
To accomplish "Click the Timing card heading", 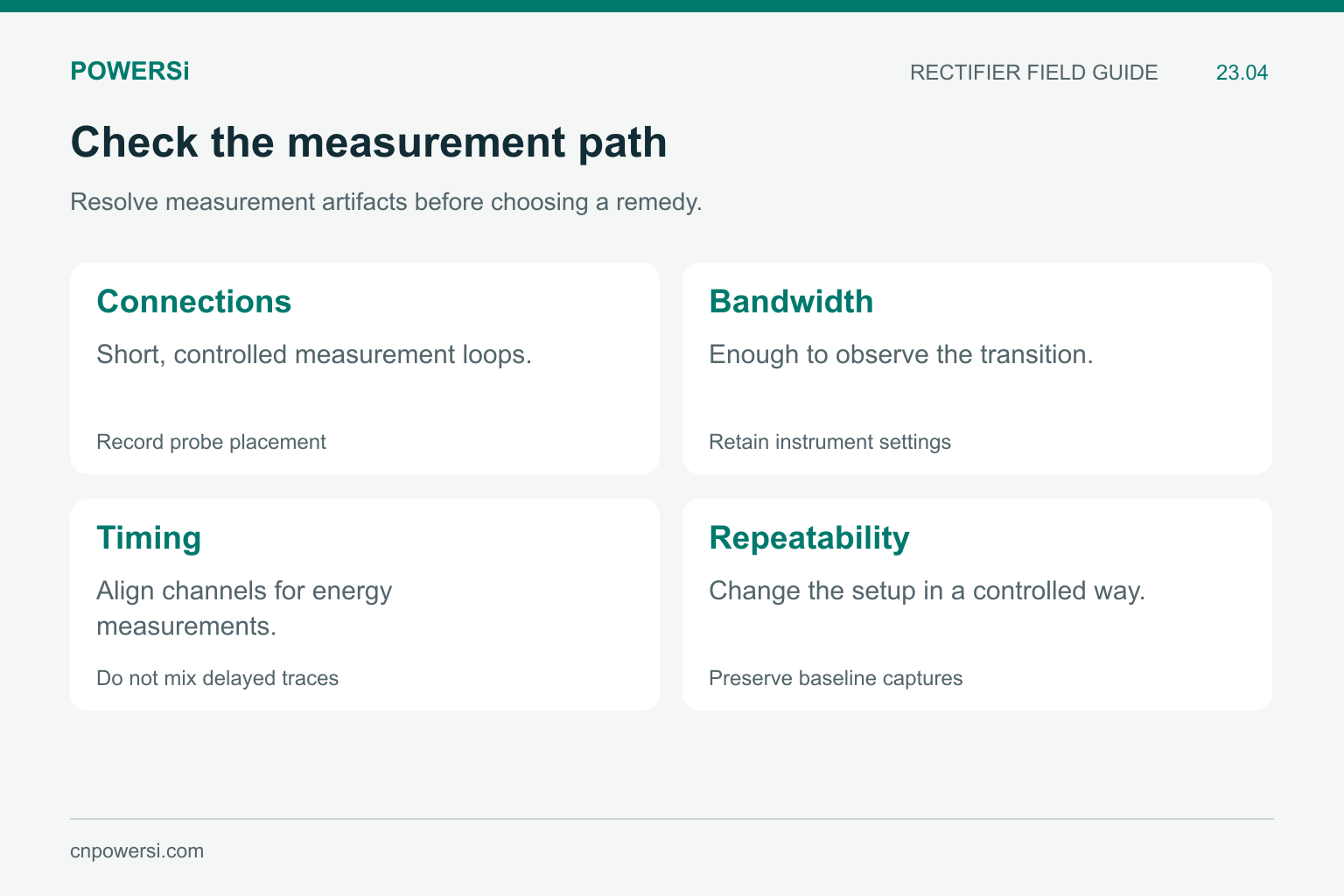I will point(149,537).
